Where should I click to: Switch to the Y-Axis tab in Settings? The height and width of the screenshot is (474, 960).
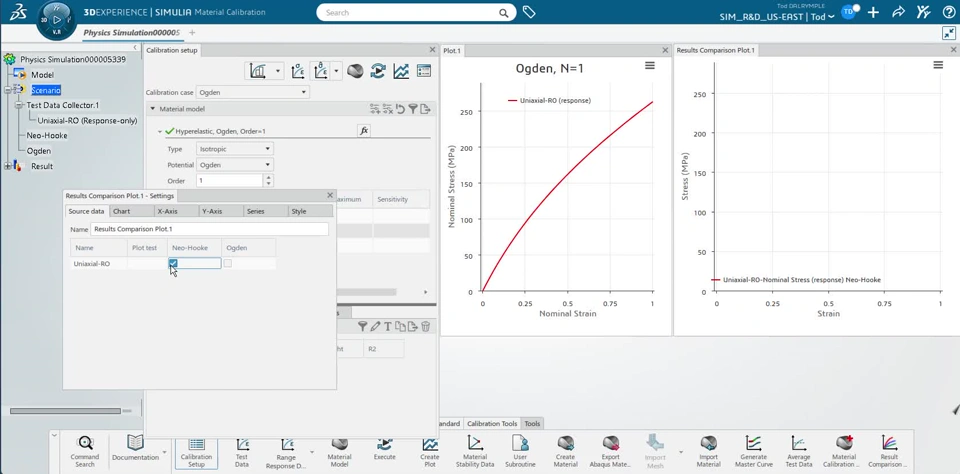click(x=222, y=211)
